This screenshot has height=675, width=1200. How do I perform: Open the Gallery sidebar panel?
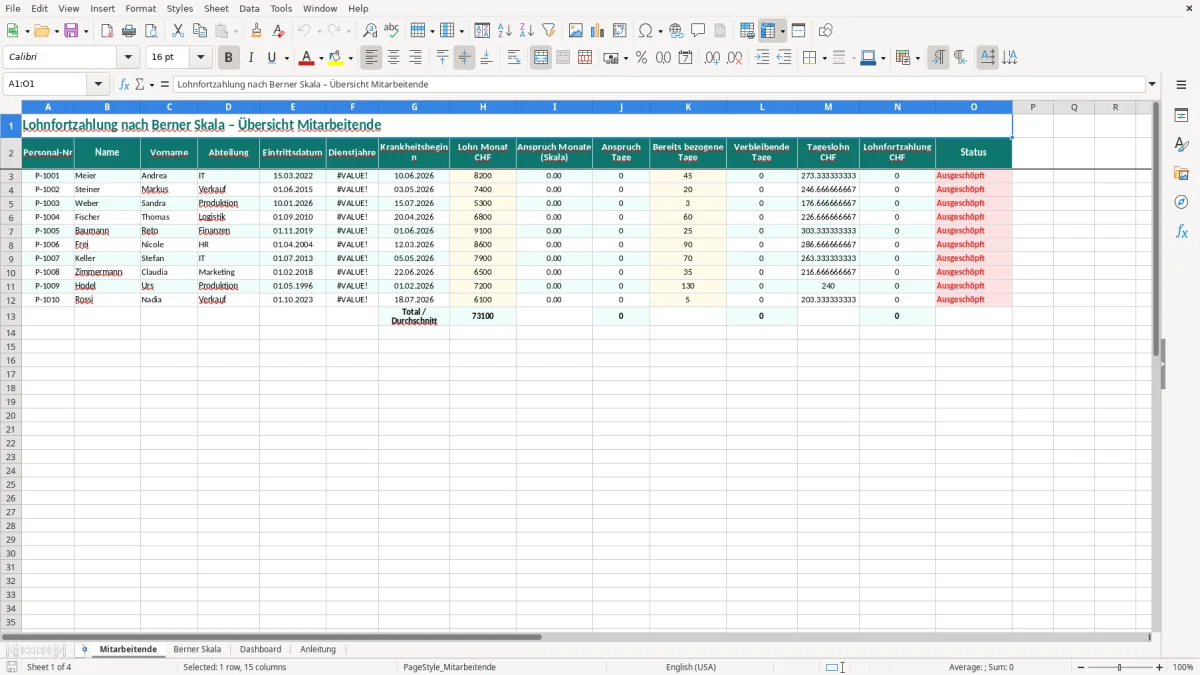[x=1181, y=173]
